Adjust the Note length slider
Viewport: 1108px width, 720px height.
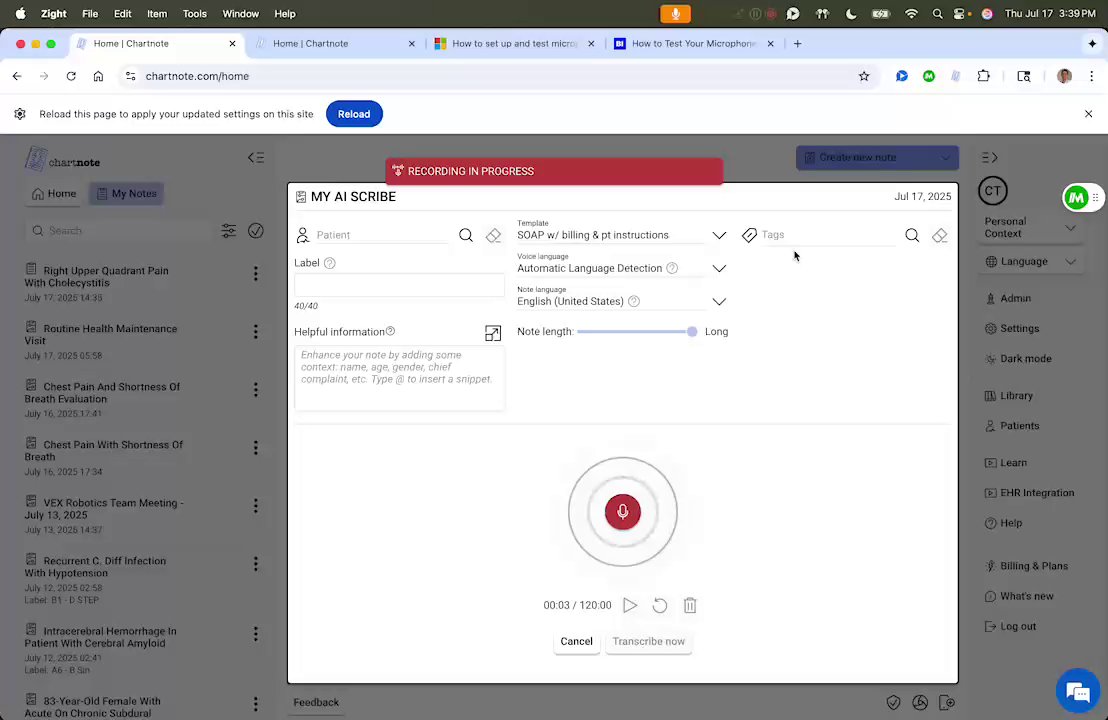(691, 331)
